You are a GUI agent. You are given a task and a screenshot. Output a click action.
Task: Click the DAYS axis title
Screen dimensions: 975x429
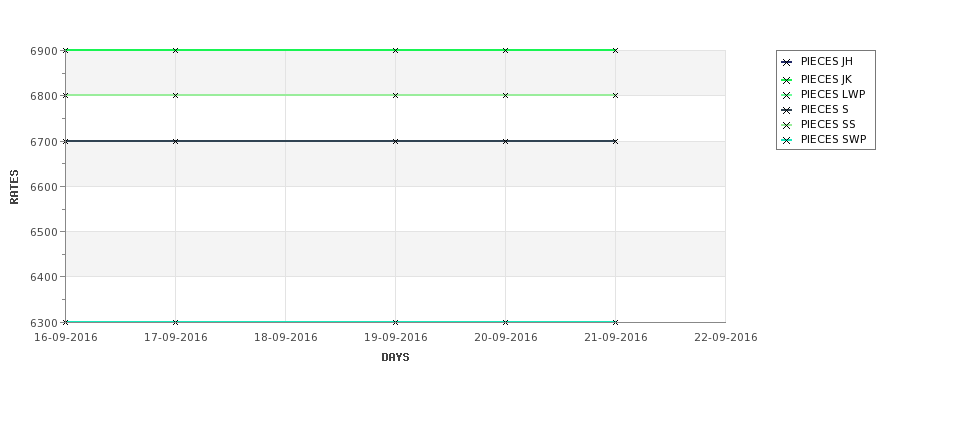[x=395, y=358]
